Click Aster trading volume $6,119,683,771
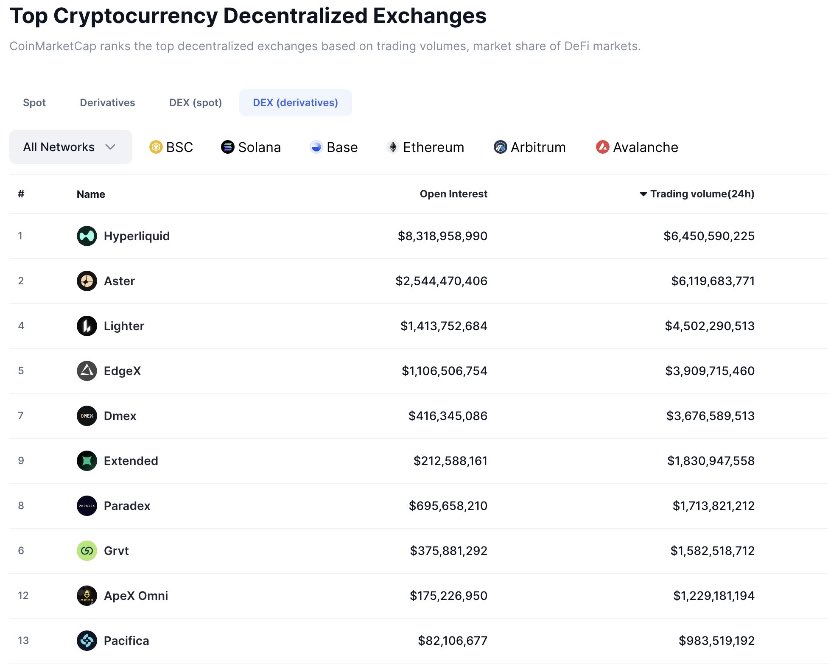Image resolution: width=828 pixels, height=666 pixels. pyautogui.click(x=713, y=281)
